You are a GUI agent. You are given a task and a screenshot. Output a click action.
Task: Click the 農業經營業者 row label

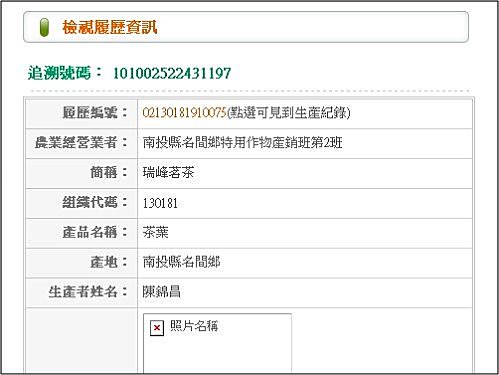pyautogui.click(x=81, y=142)
